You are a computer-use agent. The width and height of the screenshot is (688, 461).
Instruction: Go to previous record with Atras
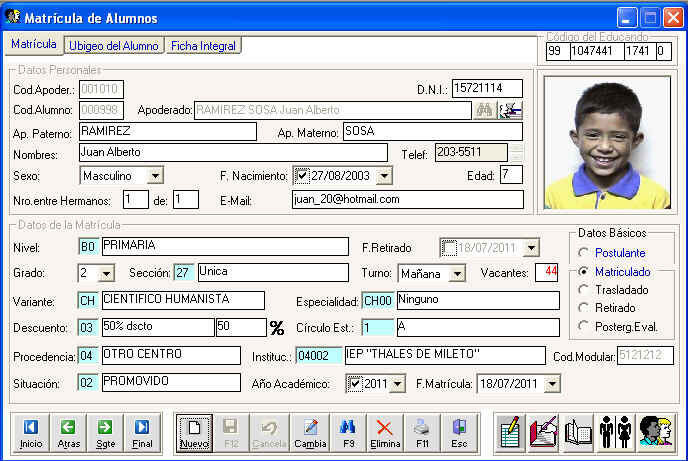click(68, 432)
